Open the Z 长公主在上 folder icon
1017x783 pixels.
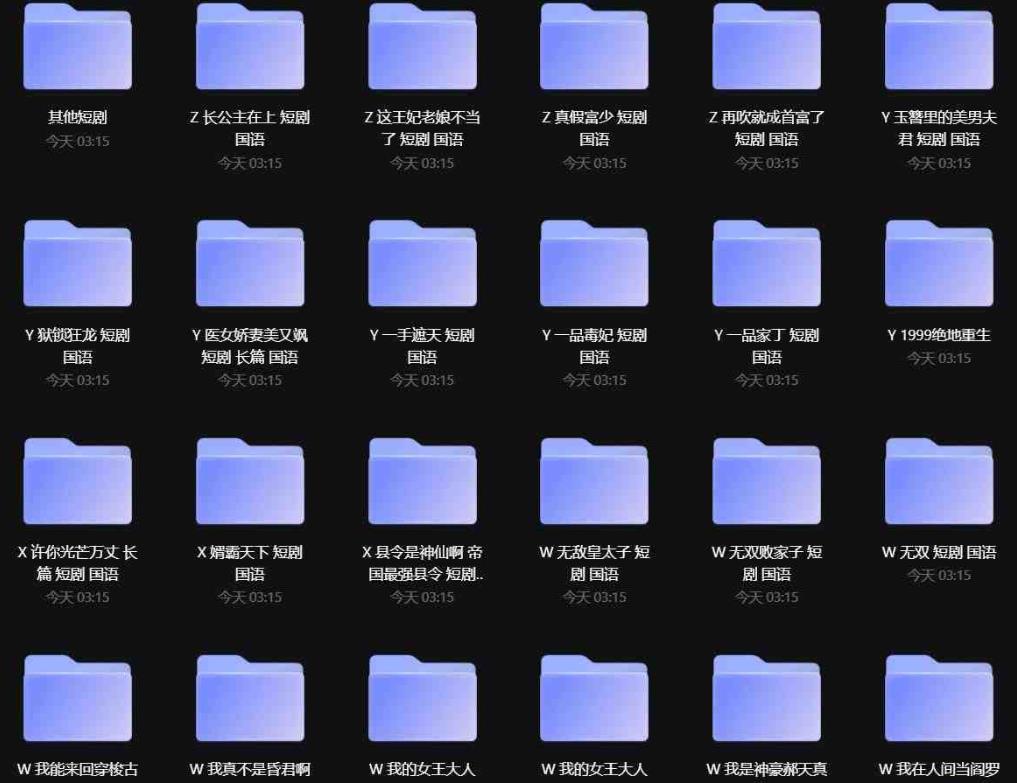pos(250,47)
